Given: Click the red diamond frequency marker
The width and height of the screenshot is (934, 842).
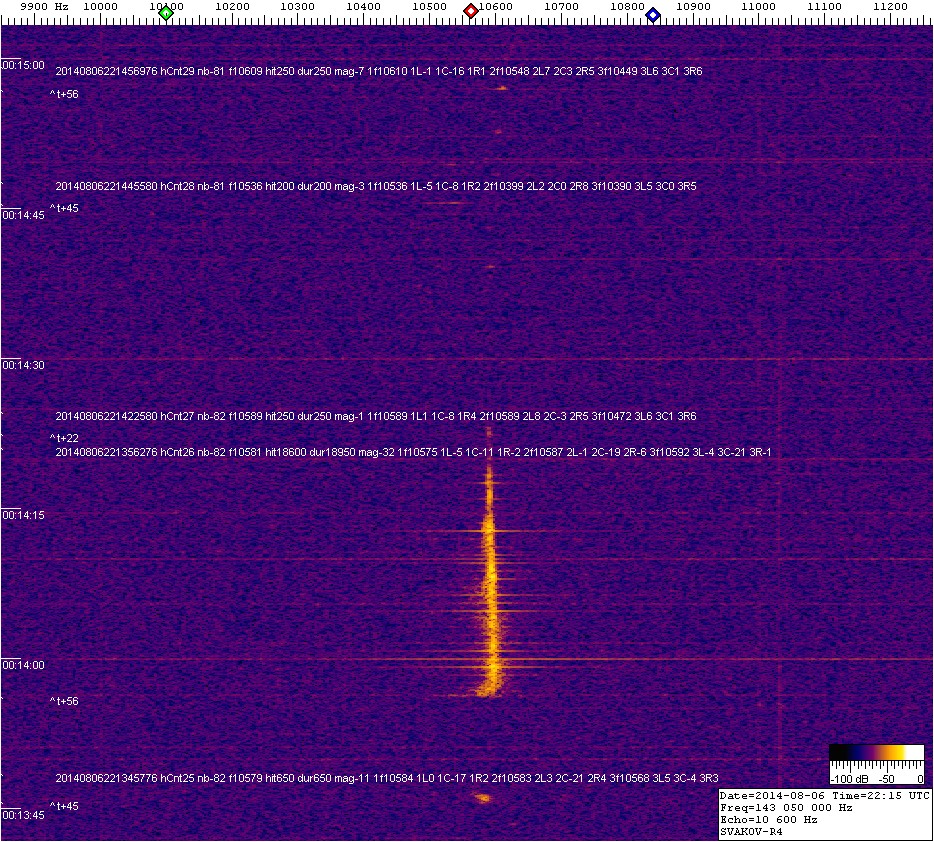Looking at the screenshot, I should 471,11.
